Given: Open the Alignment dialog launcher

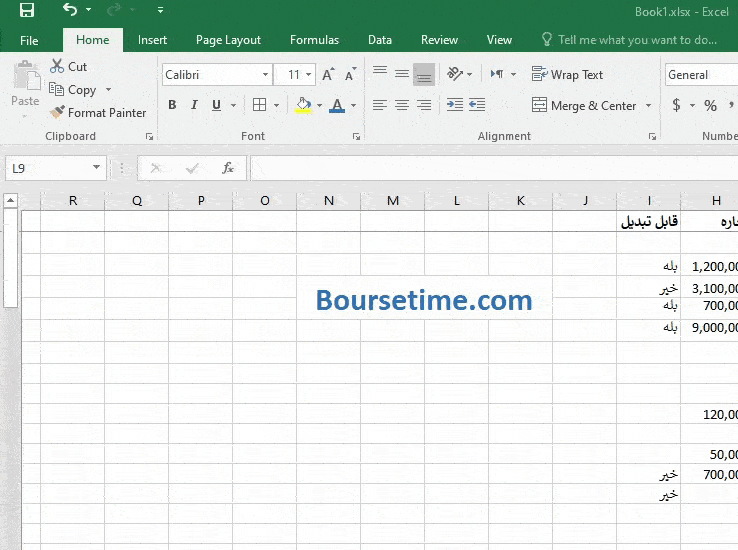Looking at the screenshot, I should pos(652,136).
